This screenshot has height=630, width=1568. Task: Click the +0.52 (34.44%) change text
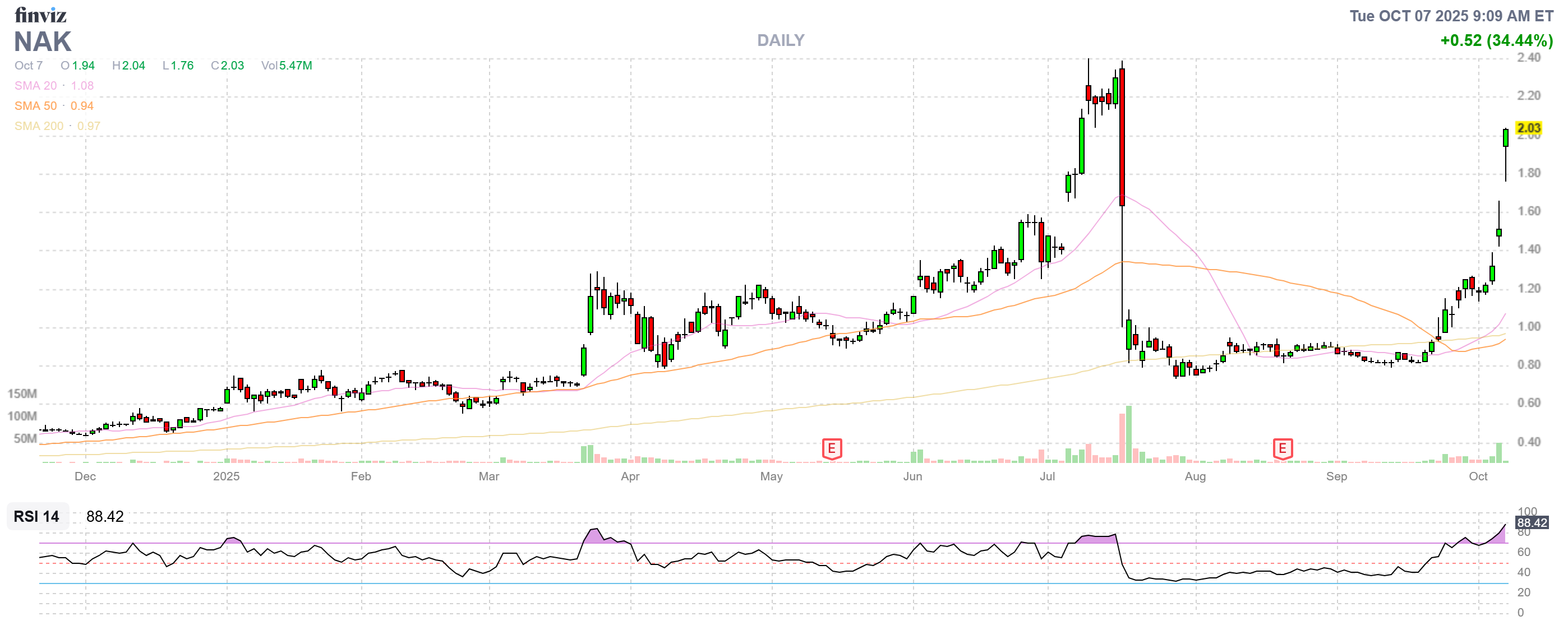coord(1496,41)
